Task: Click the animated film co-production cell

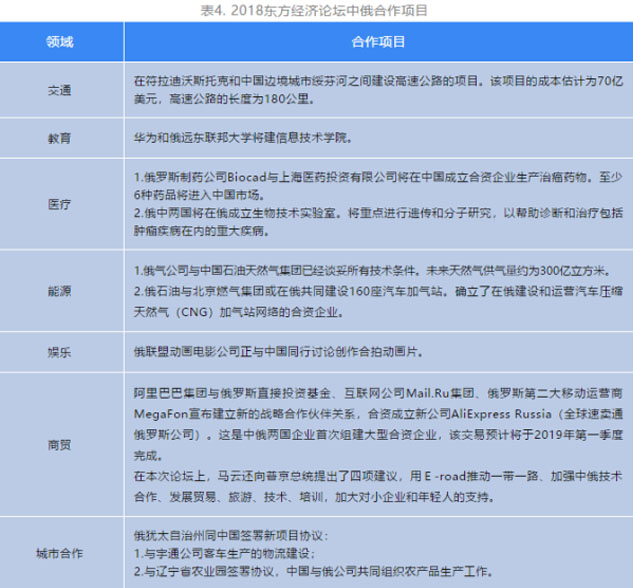Action: pyautogui.click(x=279, y=352)
